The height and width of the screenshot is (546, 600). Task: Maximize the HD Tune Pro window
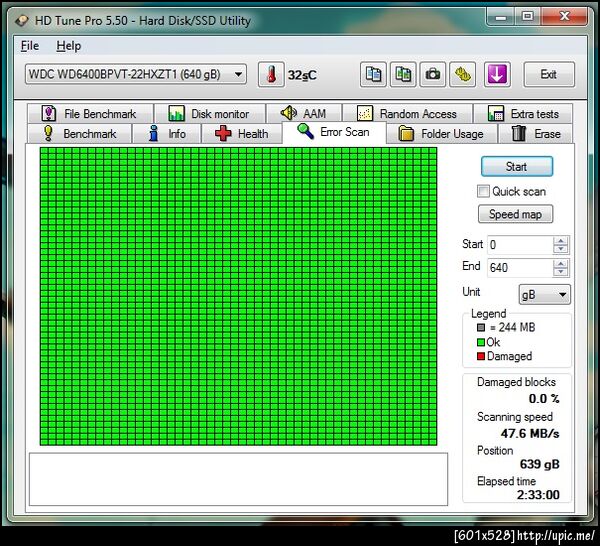(528, 16)
